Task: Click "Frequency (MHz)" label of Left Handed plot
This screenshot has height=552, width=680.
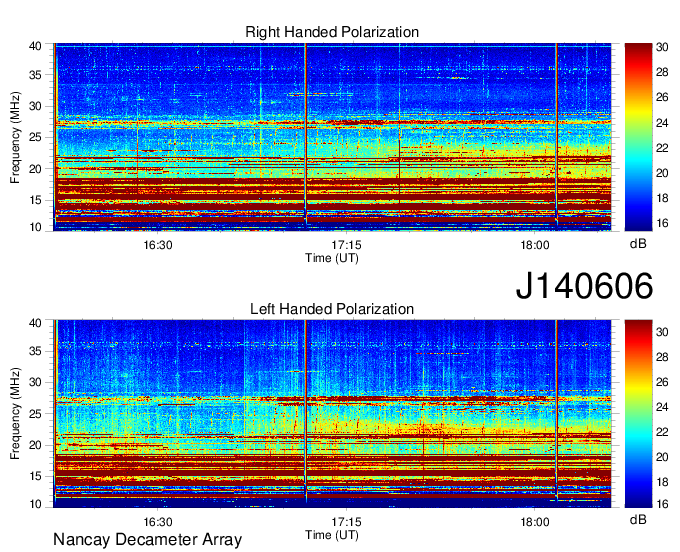Action: click(x=15, y=414)
